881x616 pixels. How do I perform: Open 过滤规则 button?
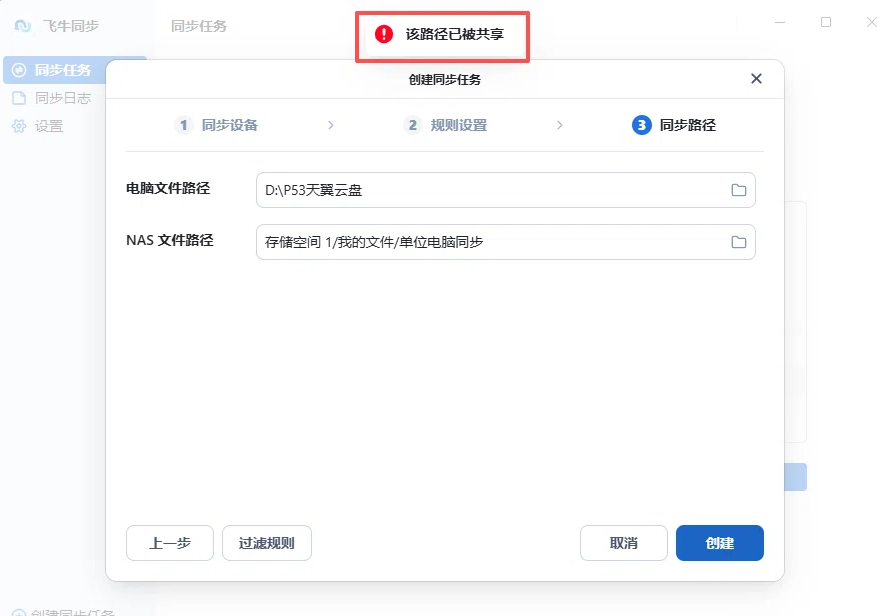point(267,543)
